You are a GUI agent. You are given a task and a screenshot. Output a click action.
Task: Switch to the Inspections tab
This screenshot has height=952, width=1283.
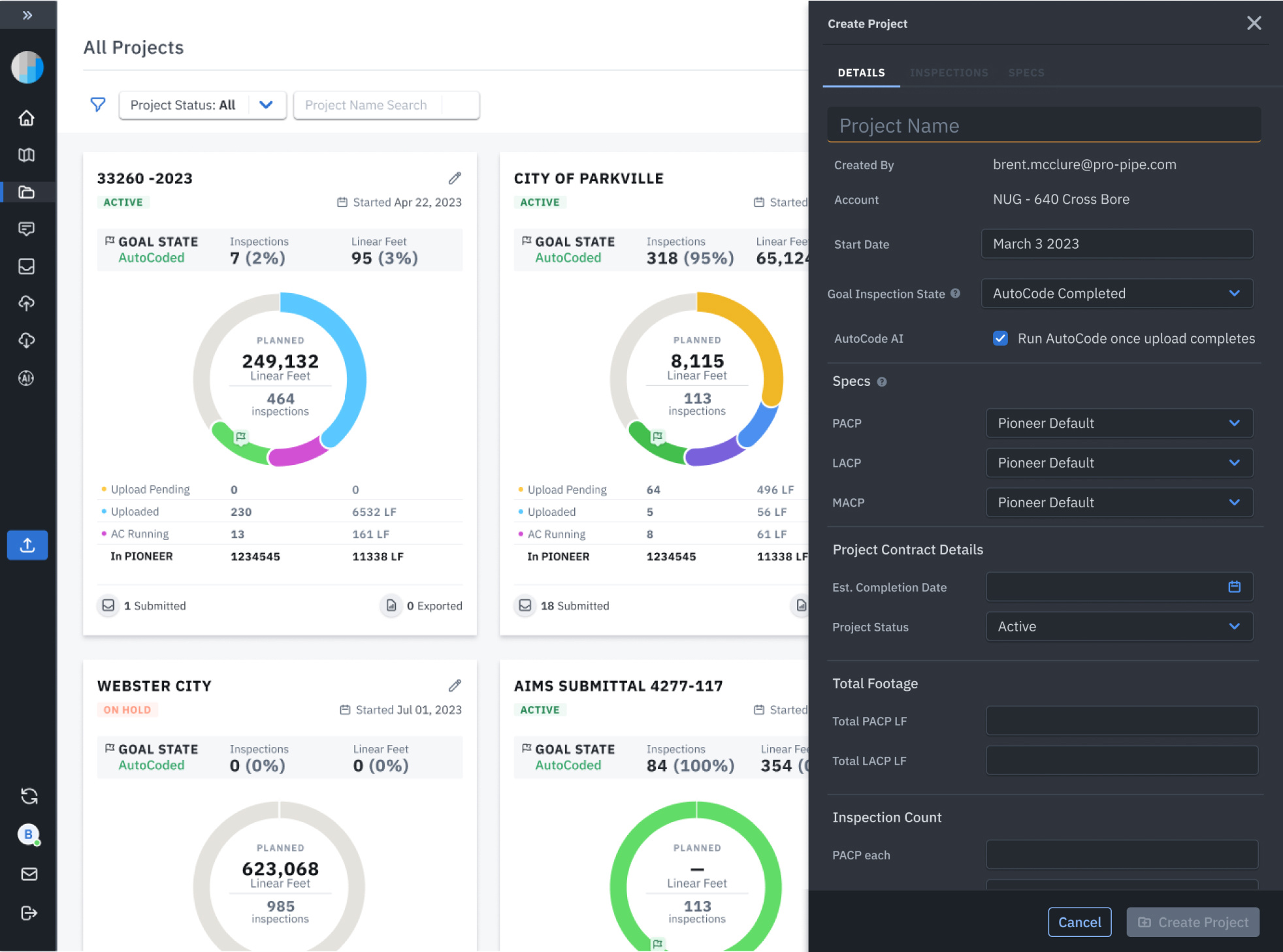coord(949,72)
